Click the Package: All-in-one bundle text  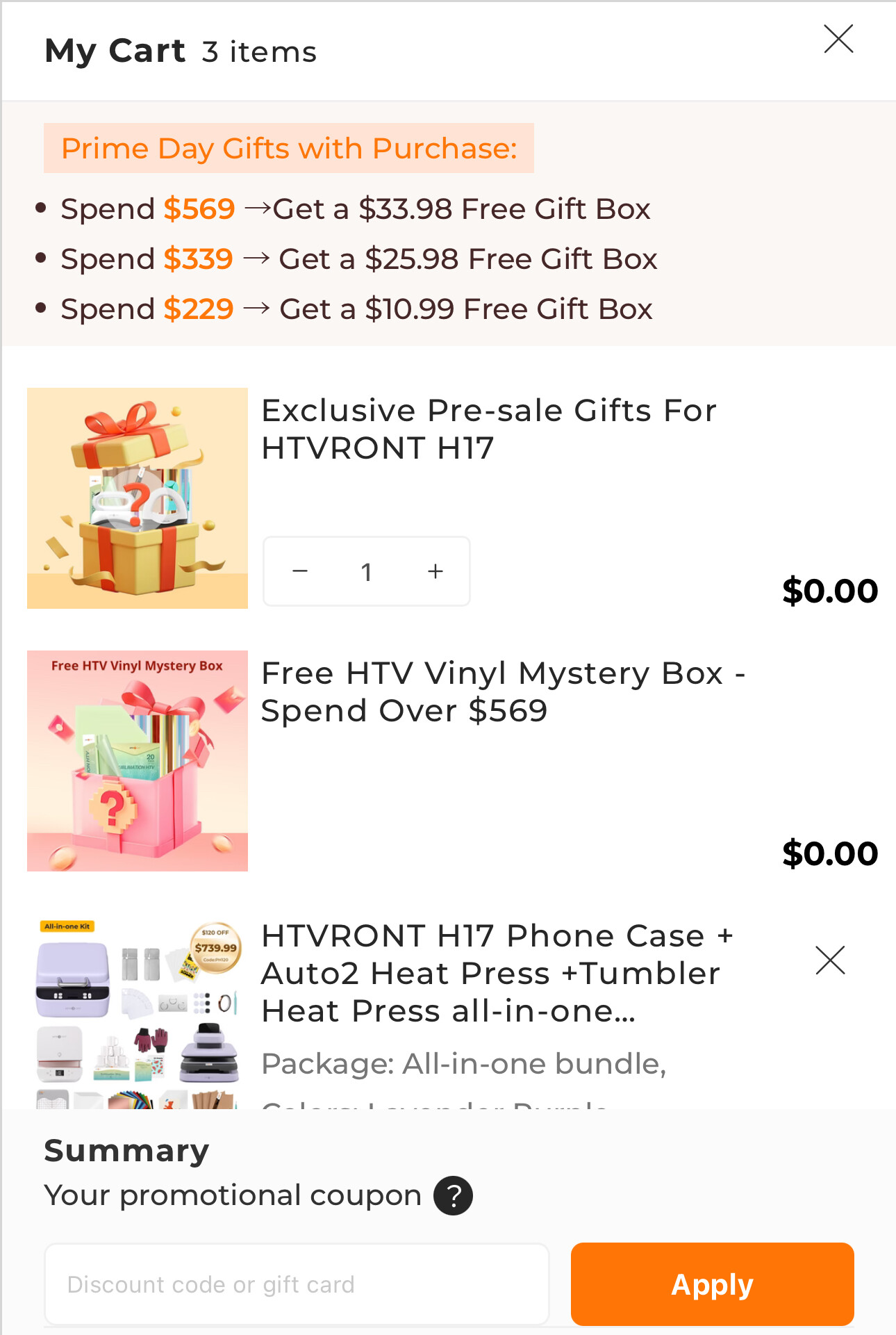pyautogui.click(x=464, y=1063)
